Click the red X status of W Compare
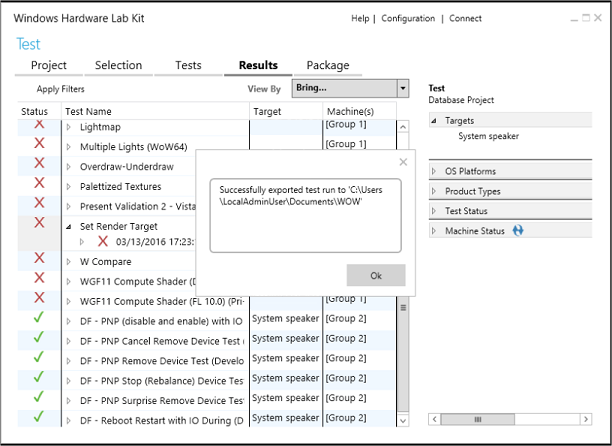The width and height of the screenshot is (612, 446). click(39, 258)
